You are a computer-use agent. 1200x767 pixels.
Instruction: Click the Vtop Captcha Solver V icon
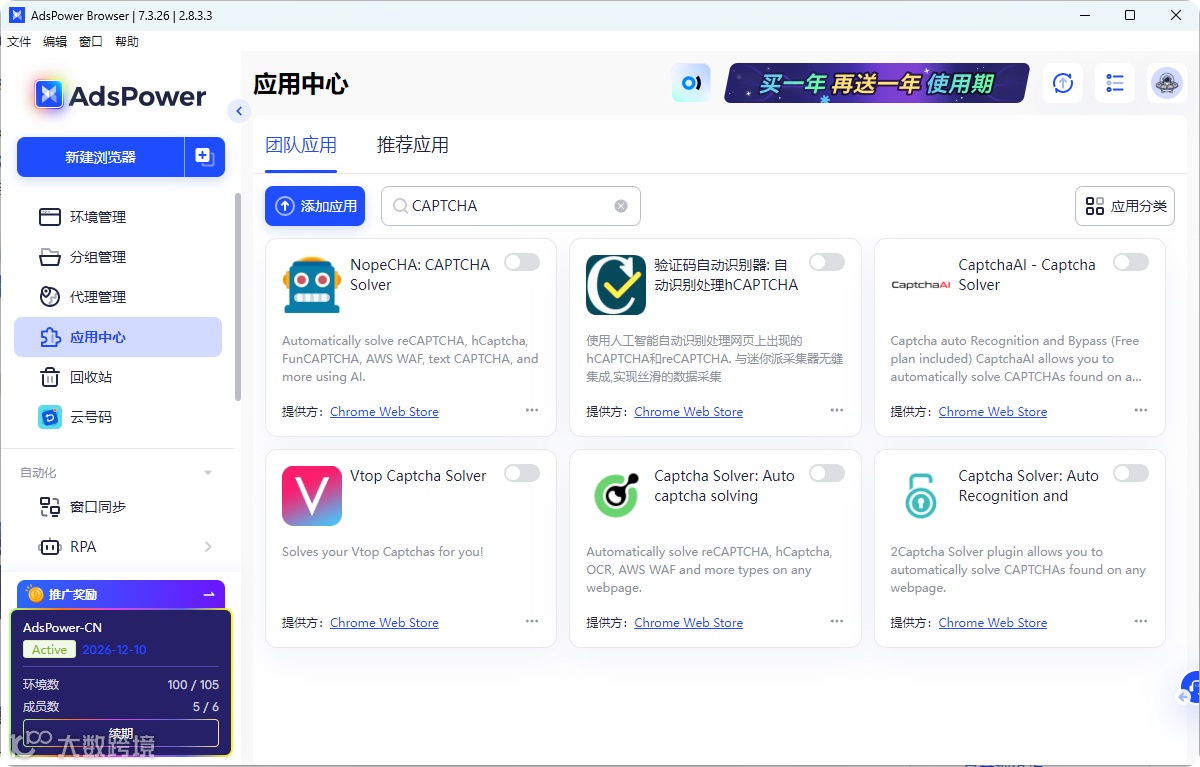point(312,496)
